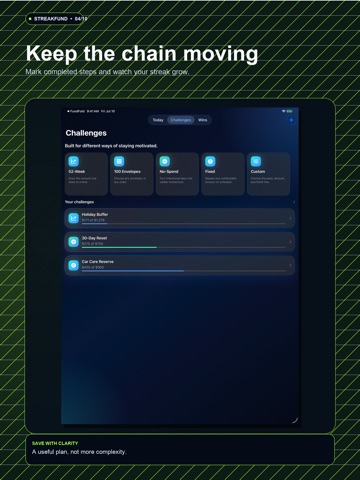The width and height of the screenshot is (360, 480).
Task: Tap the Car Care Reserve row icon
Action: [73, 265]
